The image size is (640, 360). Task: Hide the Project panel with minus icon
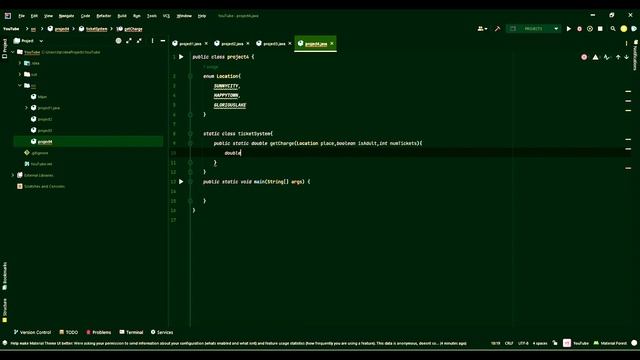click(163, 41)
